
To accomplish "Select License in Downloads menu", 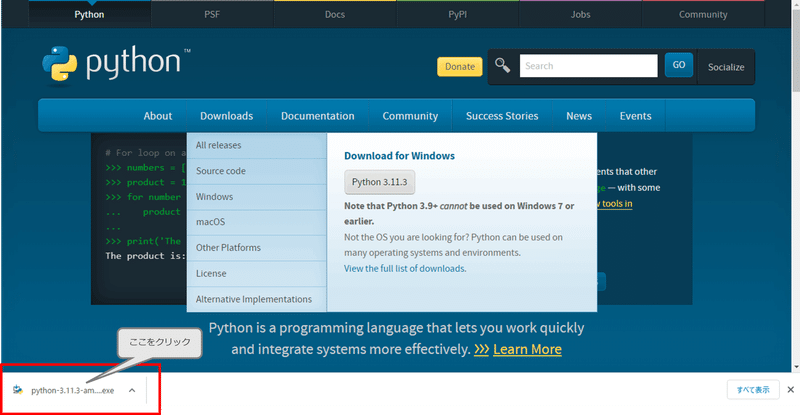I will 257,274.
